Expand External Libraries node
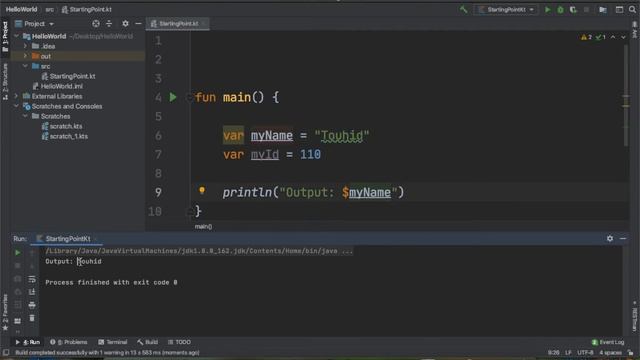The width and height of the screenshot is (640, 360). (x=16, y=96)
